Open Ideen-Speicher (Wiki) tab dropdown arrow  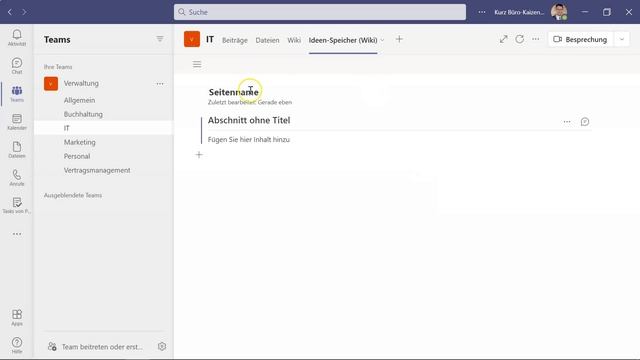382,40
